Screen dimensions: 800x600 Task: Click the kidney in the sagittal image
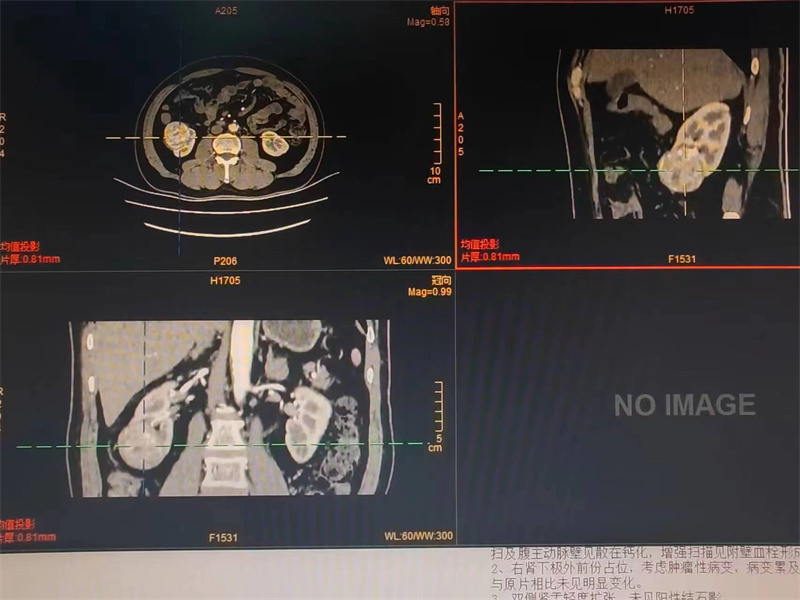click(695, 147)
